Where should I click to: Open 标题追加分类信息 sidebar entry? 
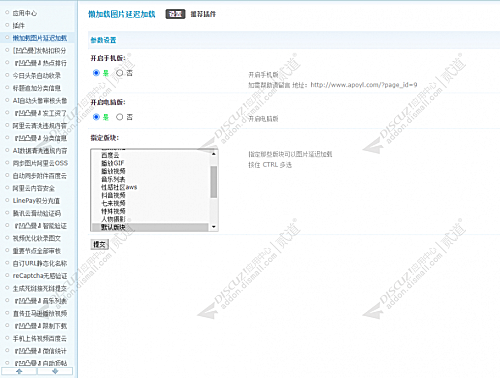(x=37, y=88)
